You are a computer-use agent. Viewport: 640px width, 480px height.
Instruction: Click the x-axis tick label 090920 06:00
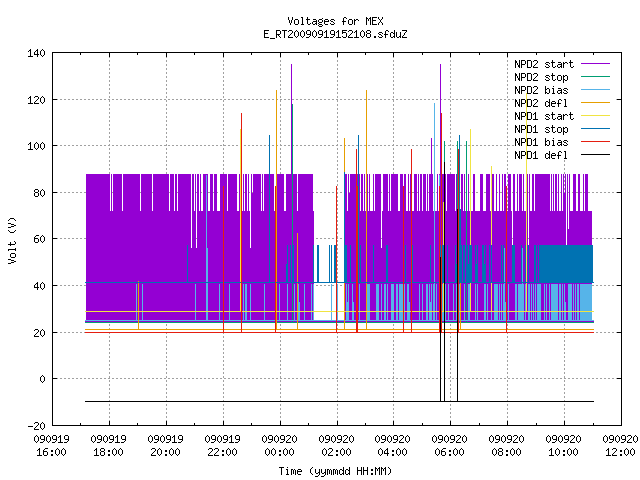click(449, 446)
